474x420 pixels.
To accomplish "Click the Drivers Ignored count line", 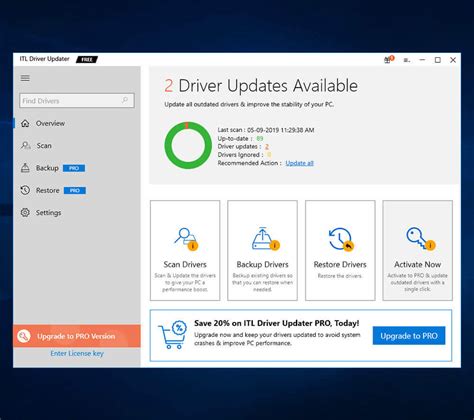I will (244, 155).
